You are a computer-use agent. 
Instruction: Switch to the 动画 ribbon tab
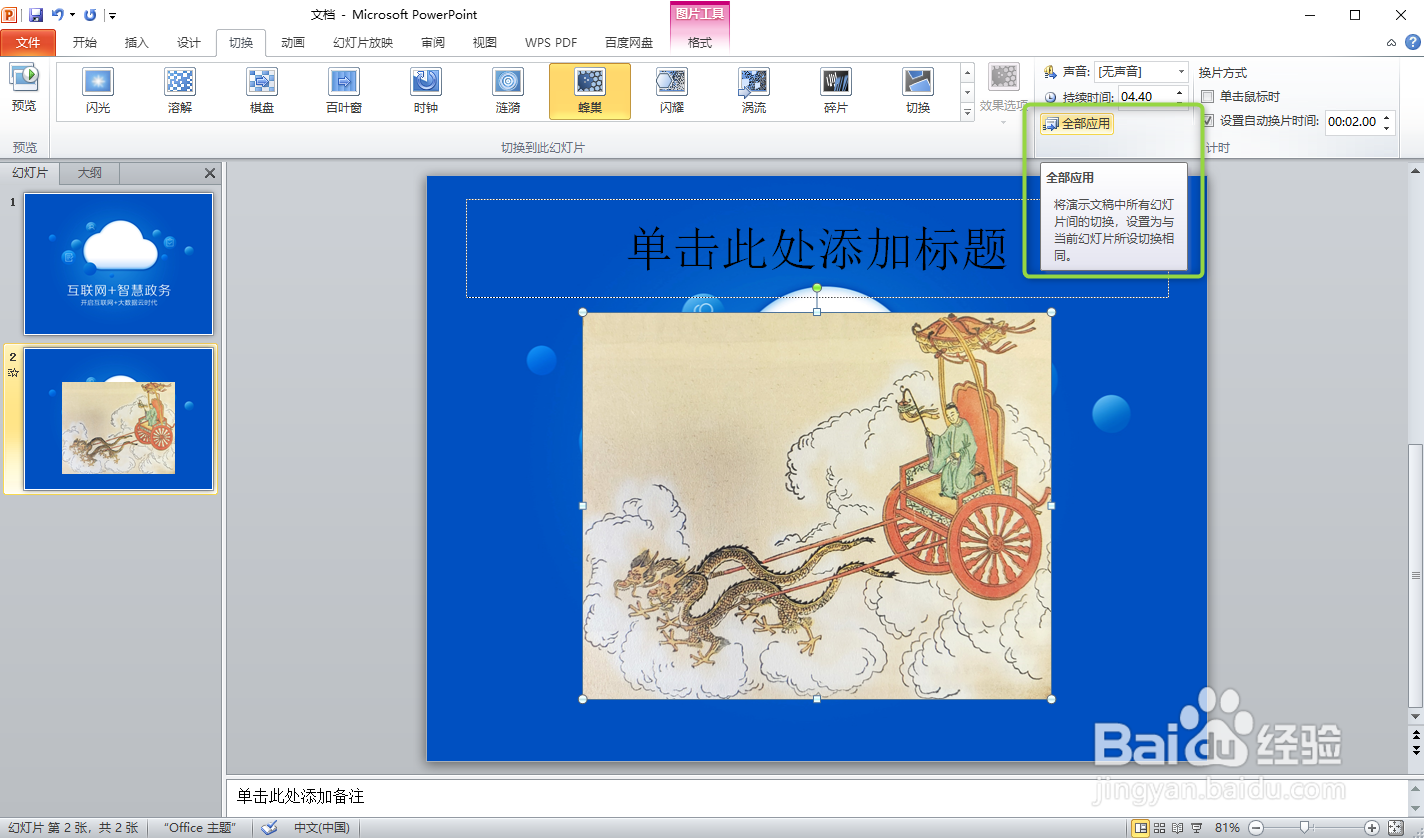(293, 43)
